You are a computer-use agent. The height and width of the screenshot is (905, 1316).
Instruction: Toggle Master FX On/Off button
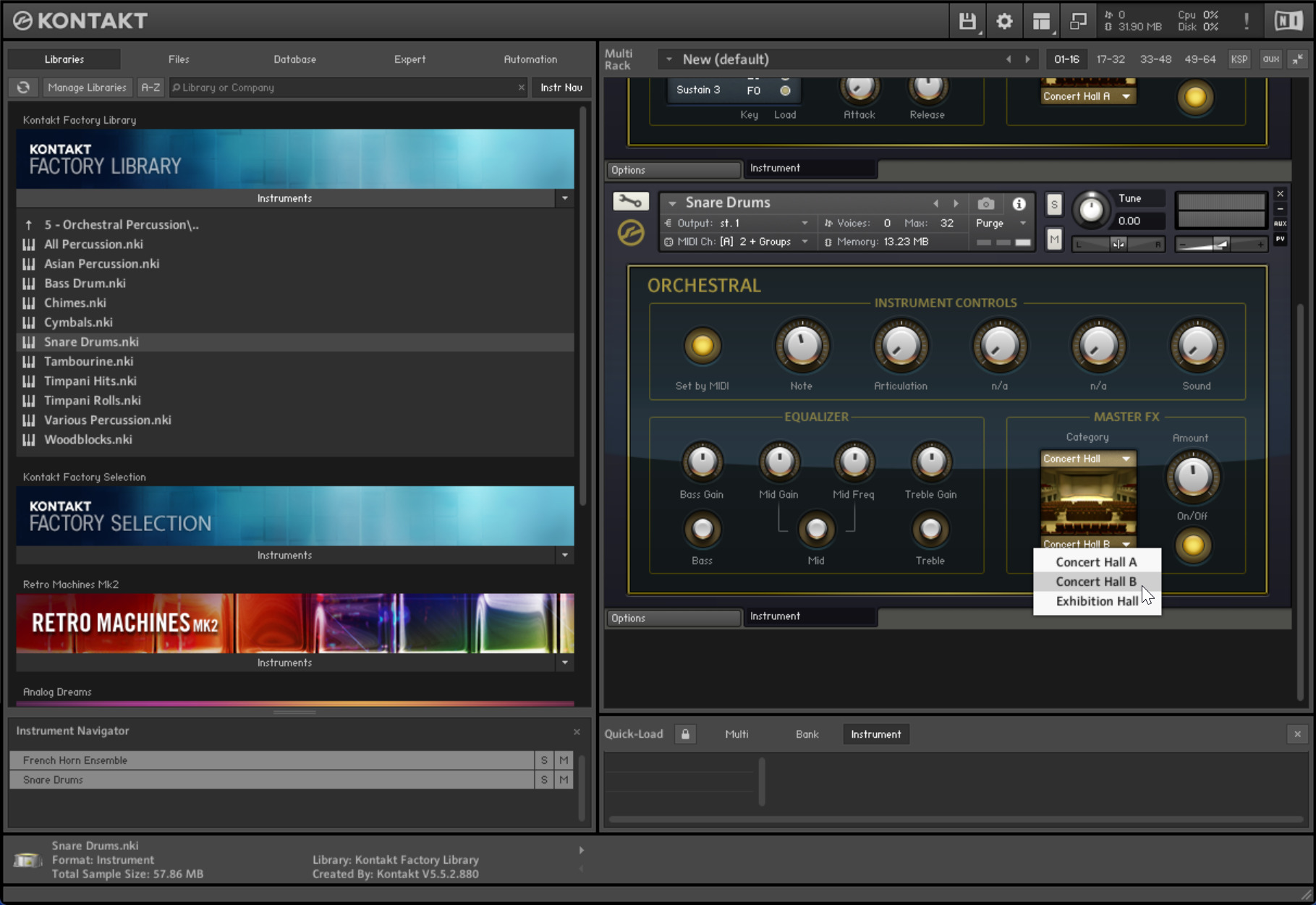pos(1192,545)
